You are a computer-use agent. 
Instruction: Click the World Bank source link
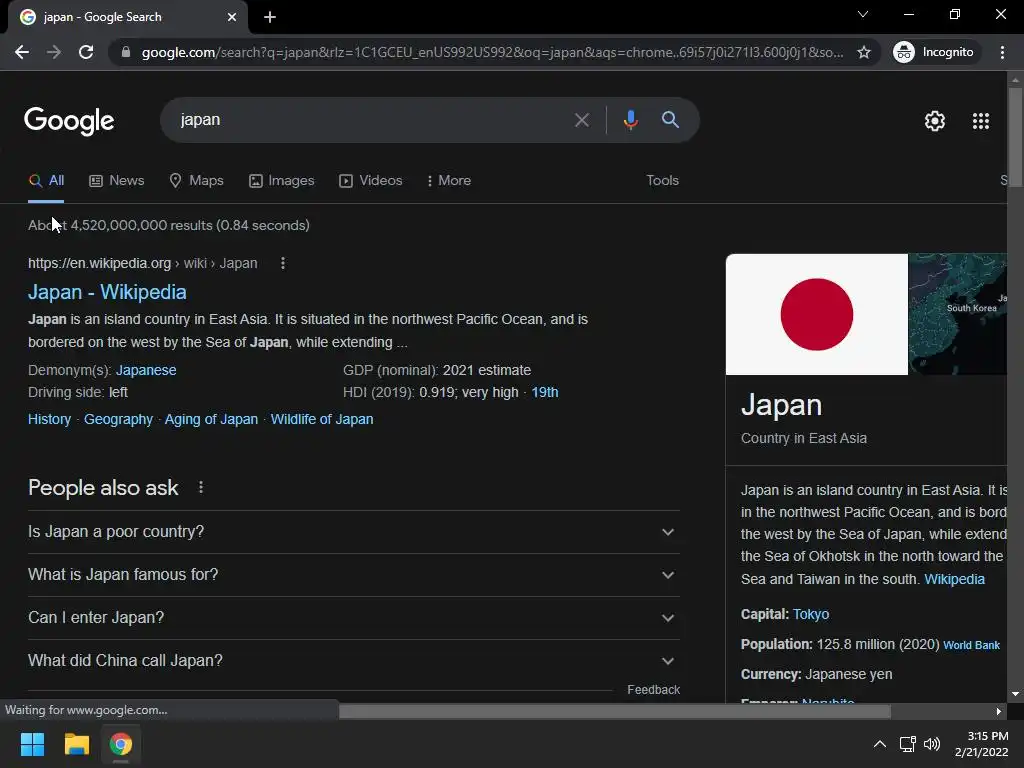(x=971, y=645)
